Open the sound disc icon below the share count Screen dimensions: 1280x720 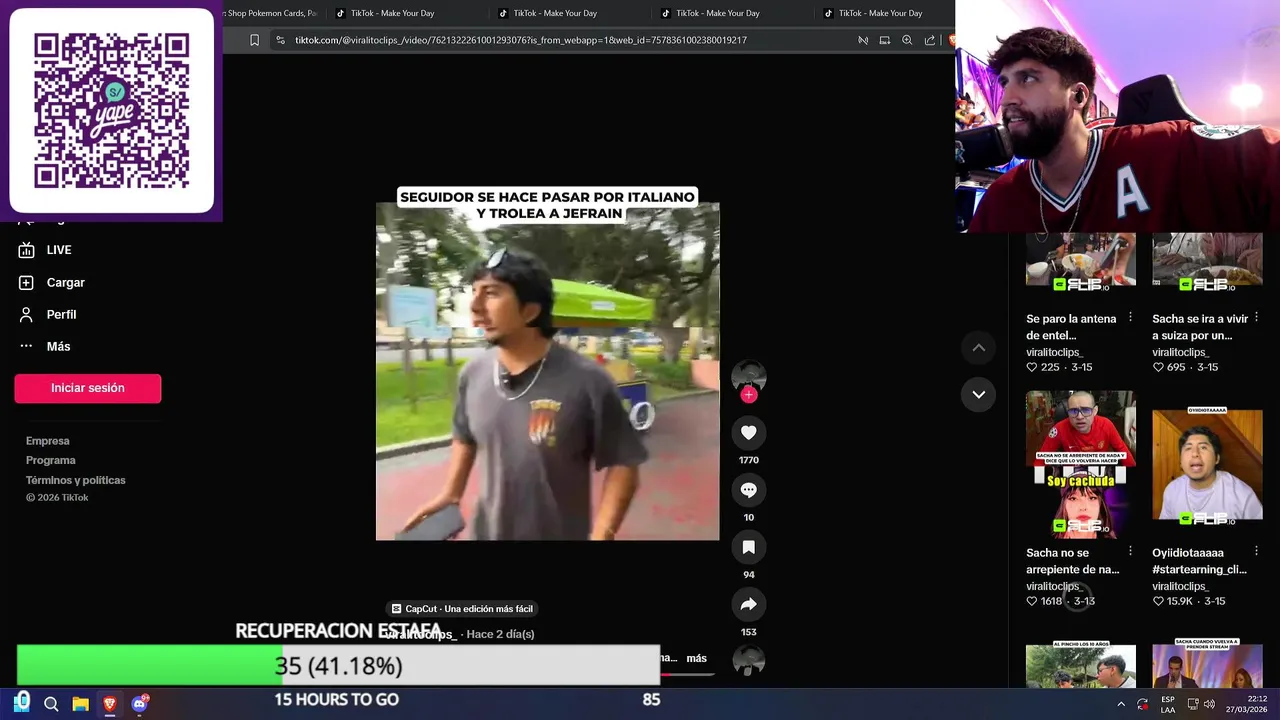748,661
